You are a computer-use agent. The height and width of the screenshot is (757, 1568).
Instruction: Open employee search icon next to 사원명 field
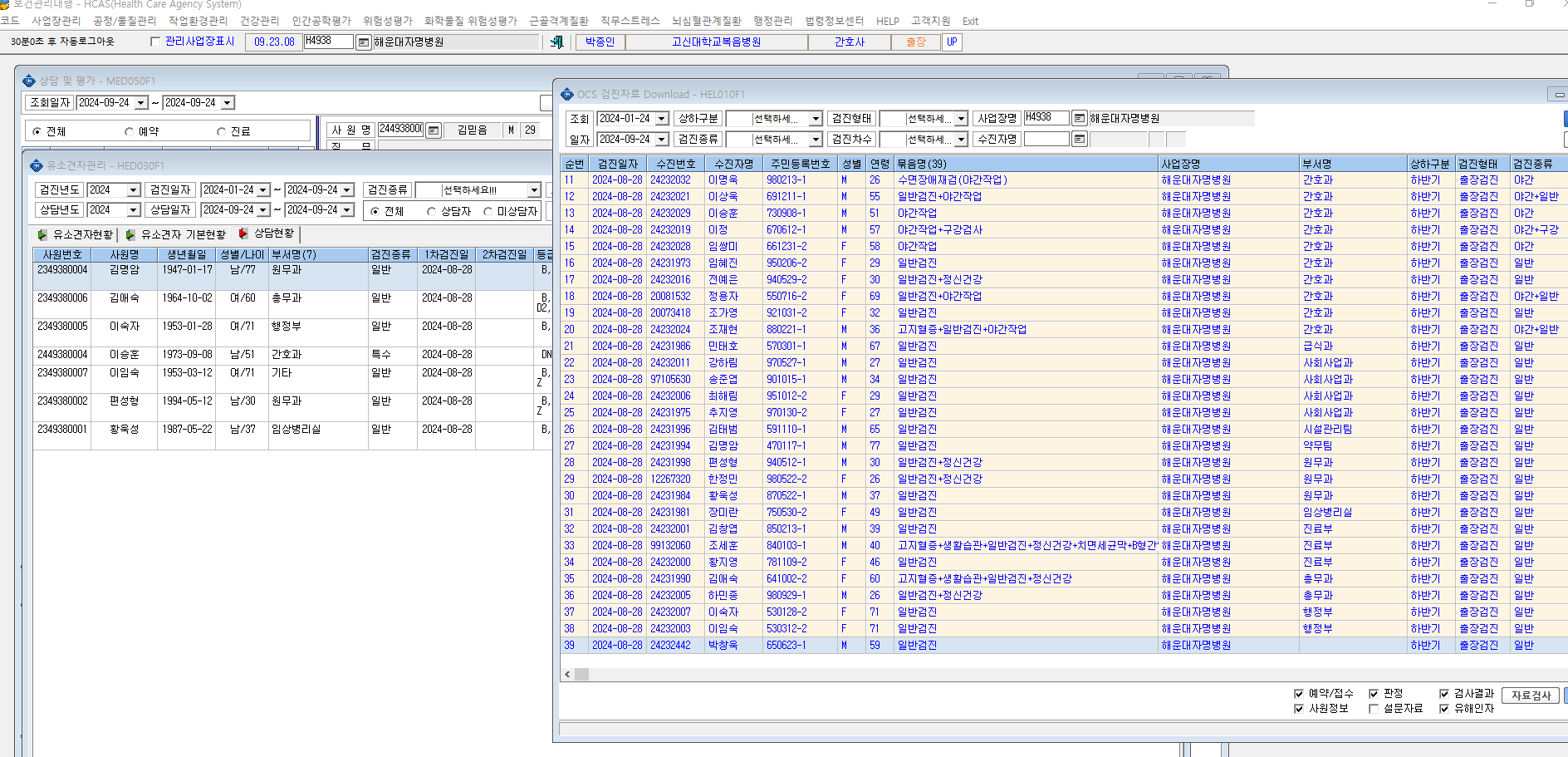433,130
